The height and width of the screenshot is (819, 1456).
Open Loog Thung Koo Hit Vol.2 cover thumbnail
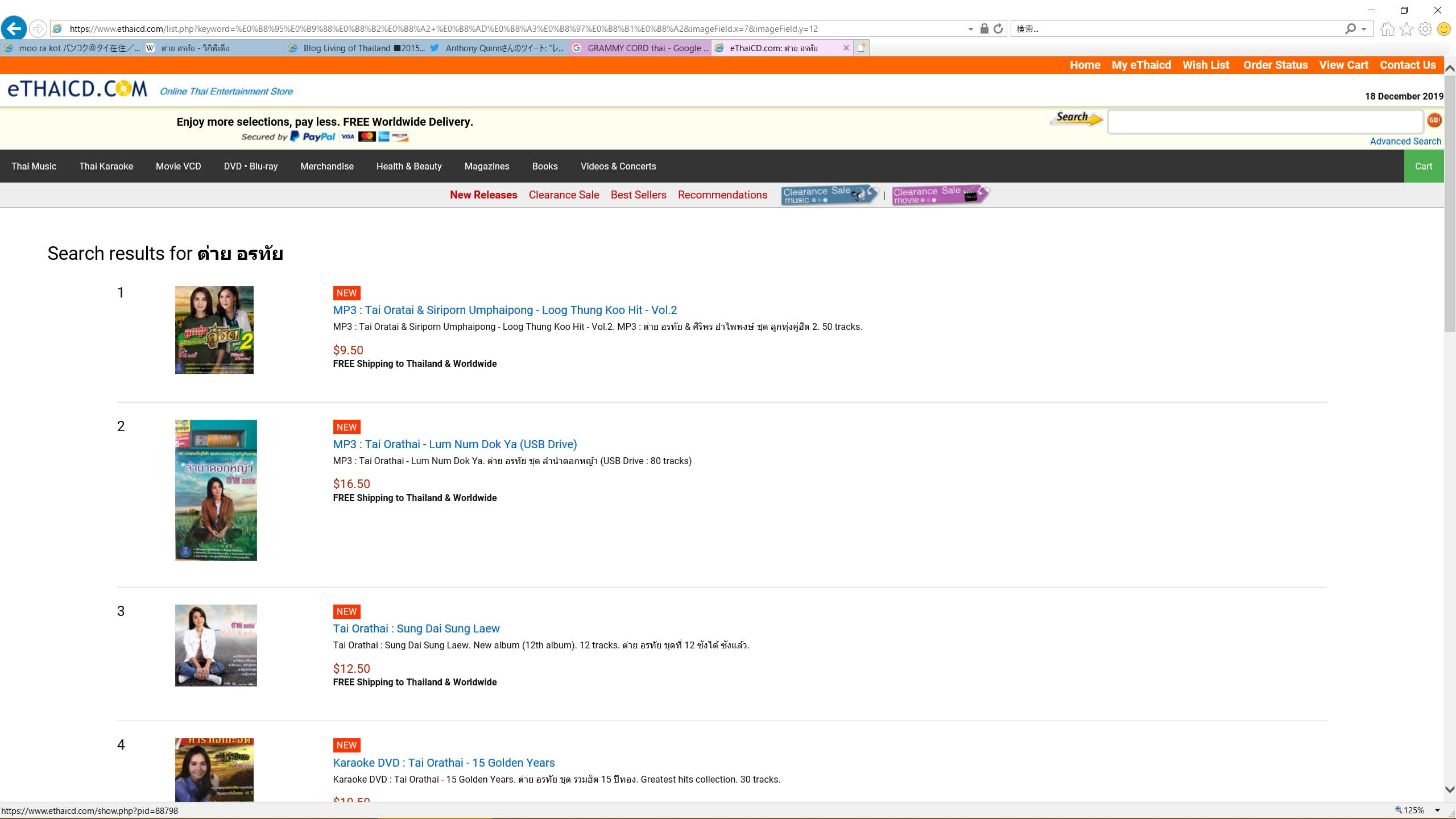214,330
